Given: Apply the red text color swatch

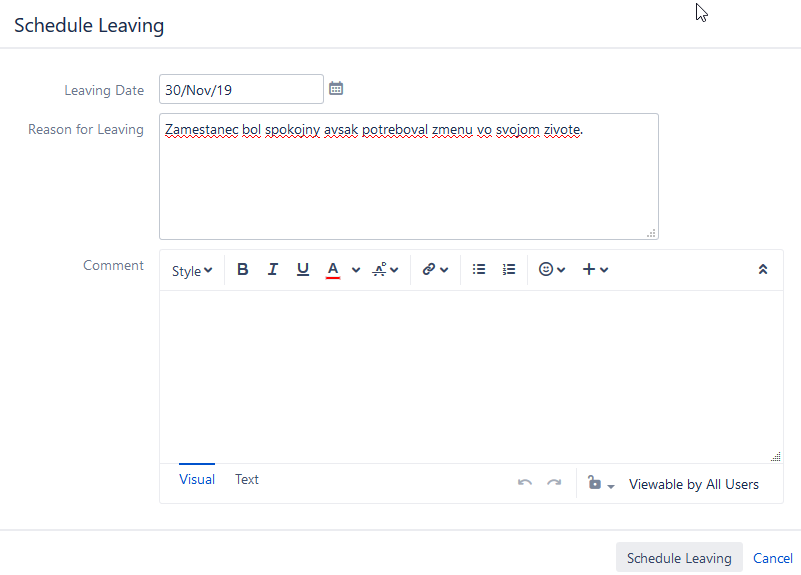Looking at the screenshot, I should pos(333,270).
